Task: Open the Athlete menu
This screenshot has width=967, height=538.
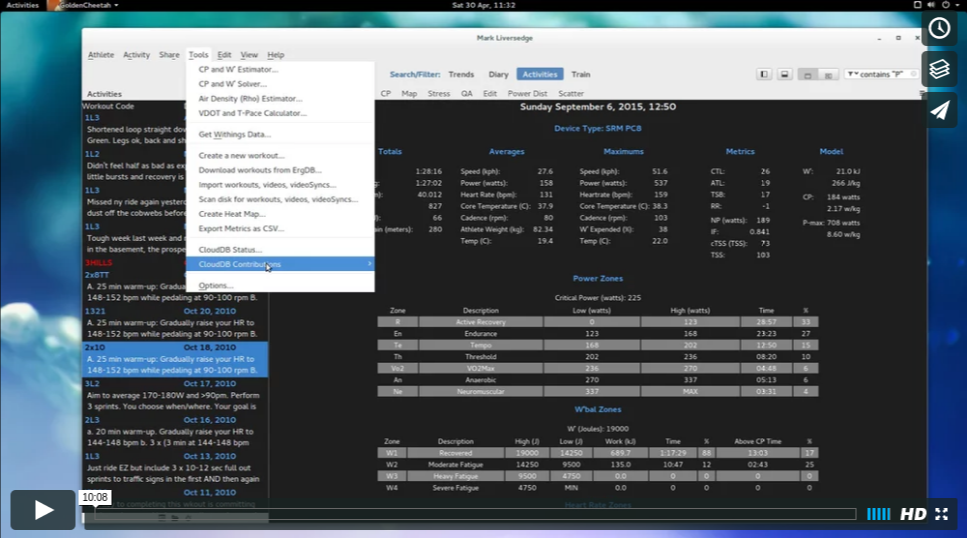Action: click(x=101, y=55)
